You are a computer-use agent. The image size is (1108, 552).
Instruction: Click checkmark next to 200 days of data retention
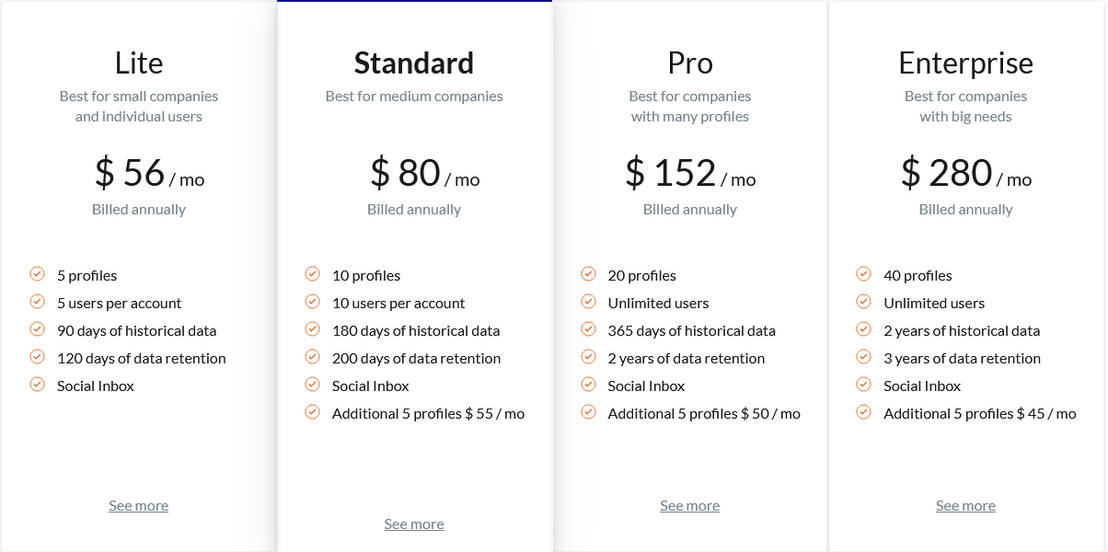[x=312, y=357]
